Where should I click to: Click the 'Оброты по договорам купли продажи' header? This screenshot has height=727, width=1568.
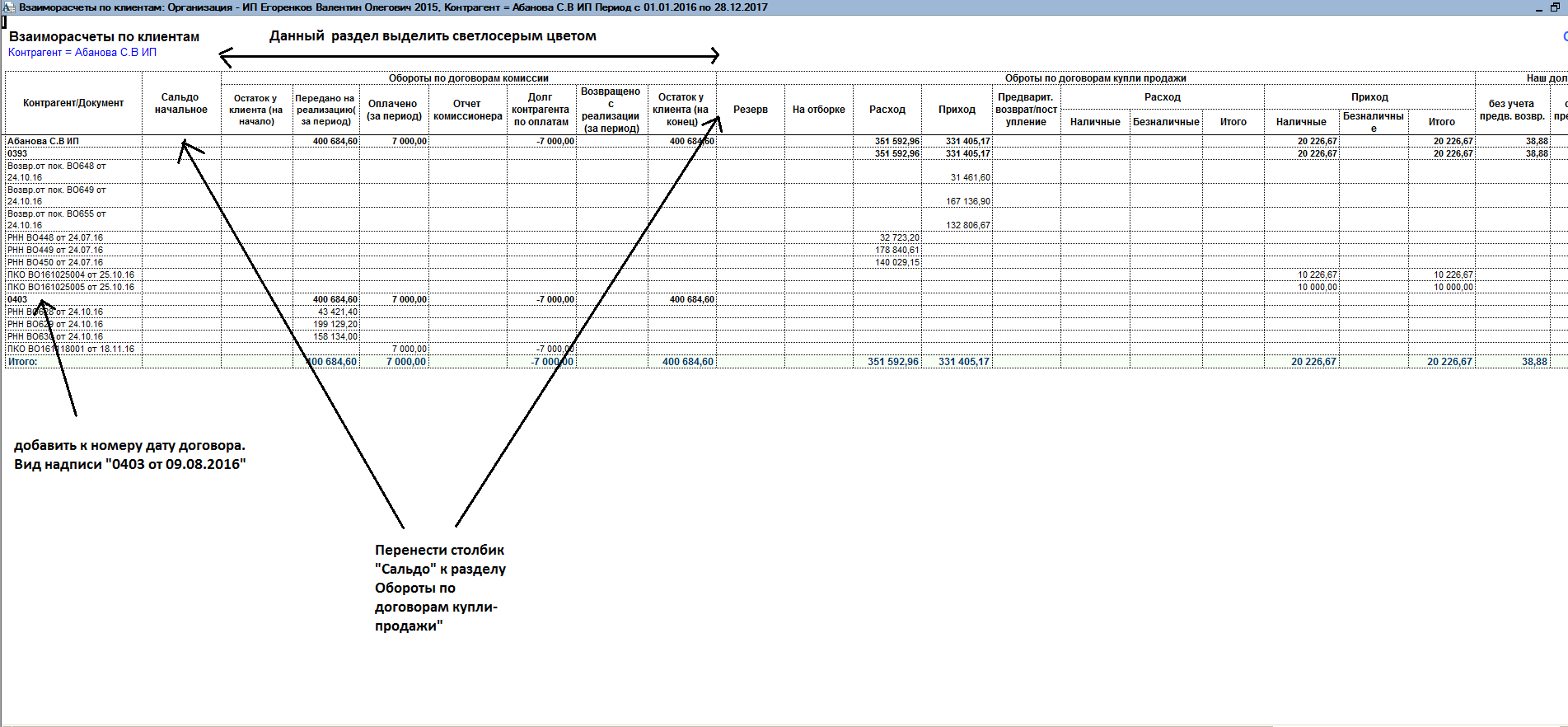tap(1095, 78)
